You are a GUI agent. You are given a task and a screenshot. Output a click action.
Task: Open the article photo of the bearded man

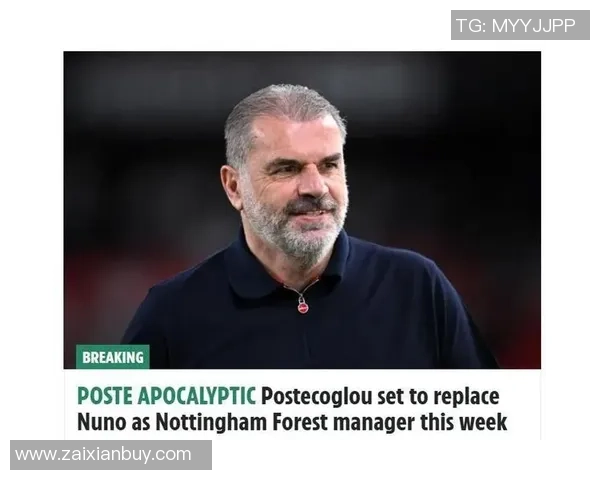(x=302, y=210)
